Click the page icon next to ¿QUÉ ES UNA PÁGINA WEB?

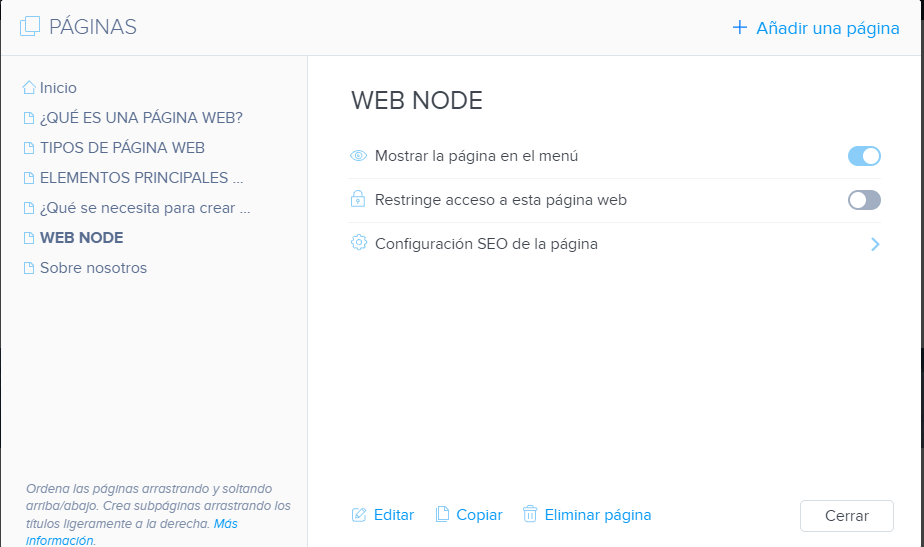(x=29, y=118)
